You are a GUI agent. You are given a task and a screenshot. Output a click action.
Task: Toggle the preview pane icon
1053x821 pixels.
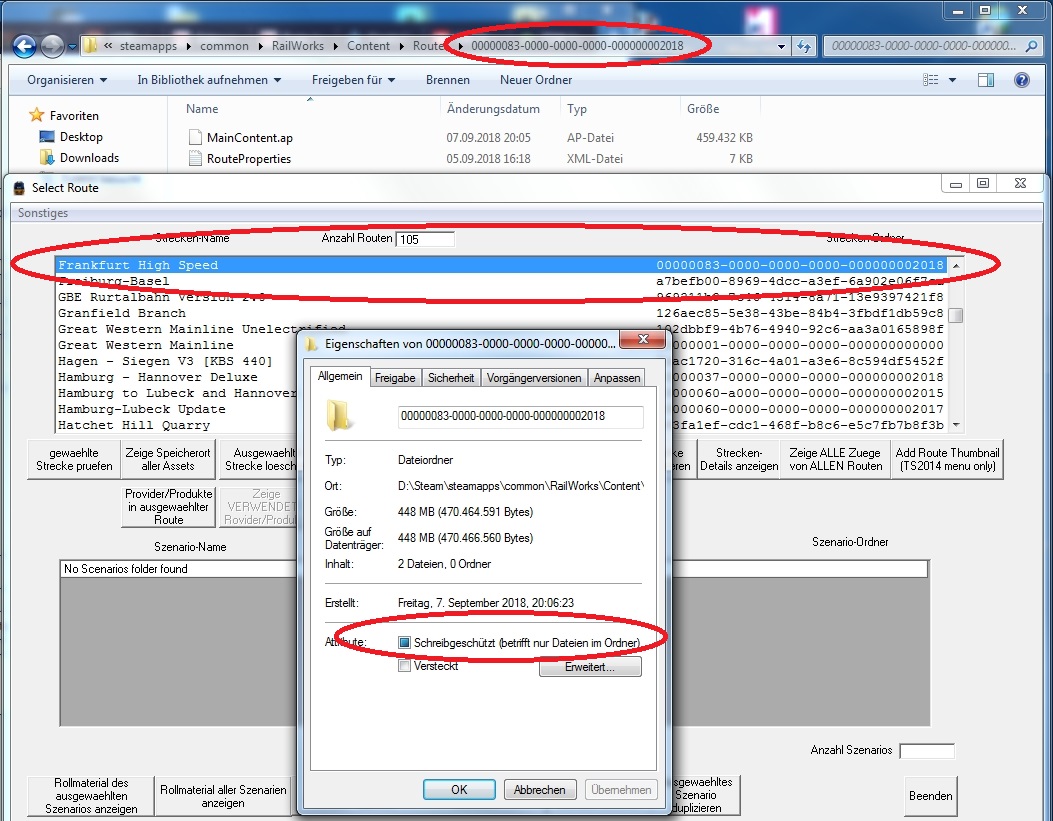[x=985, y=80]
